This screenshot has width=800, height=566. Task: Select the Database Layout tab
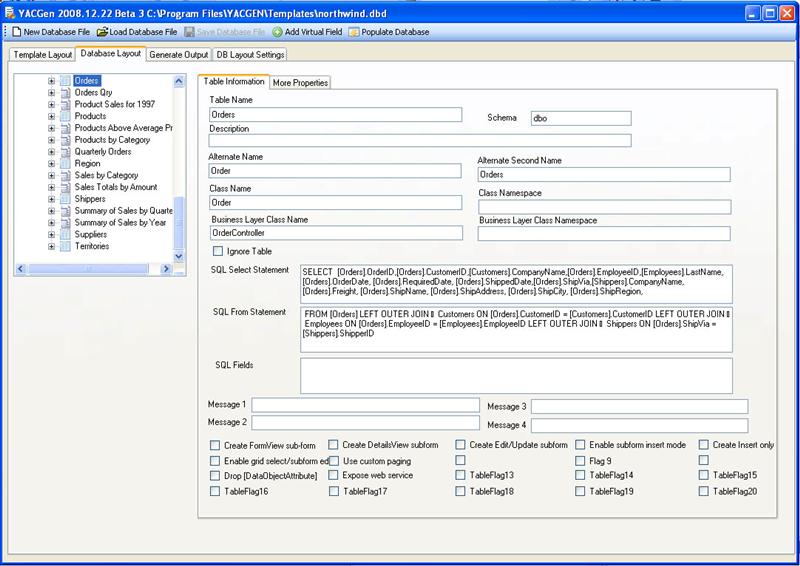(111, 53)
